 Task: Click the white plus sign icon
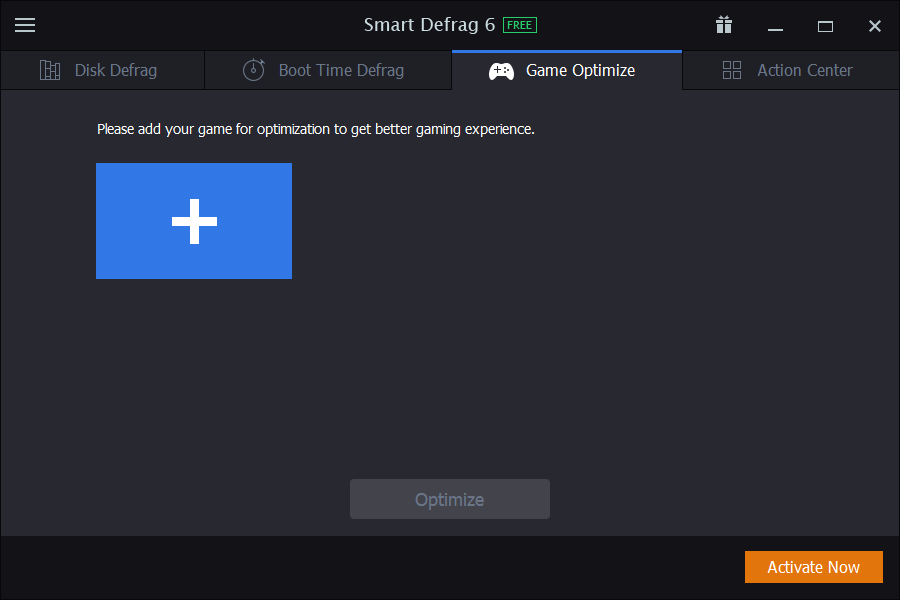click(x=194, y=221)
